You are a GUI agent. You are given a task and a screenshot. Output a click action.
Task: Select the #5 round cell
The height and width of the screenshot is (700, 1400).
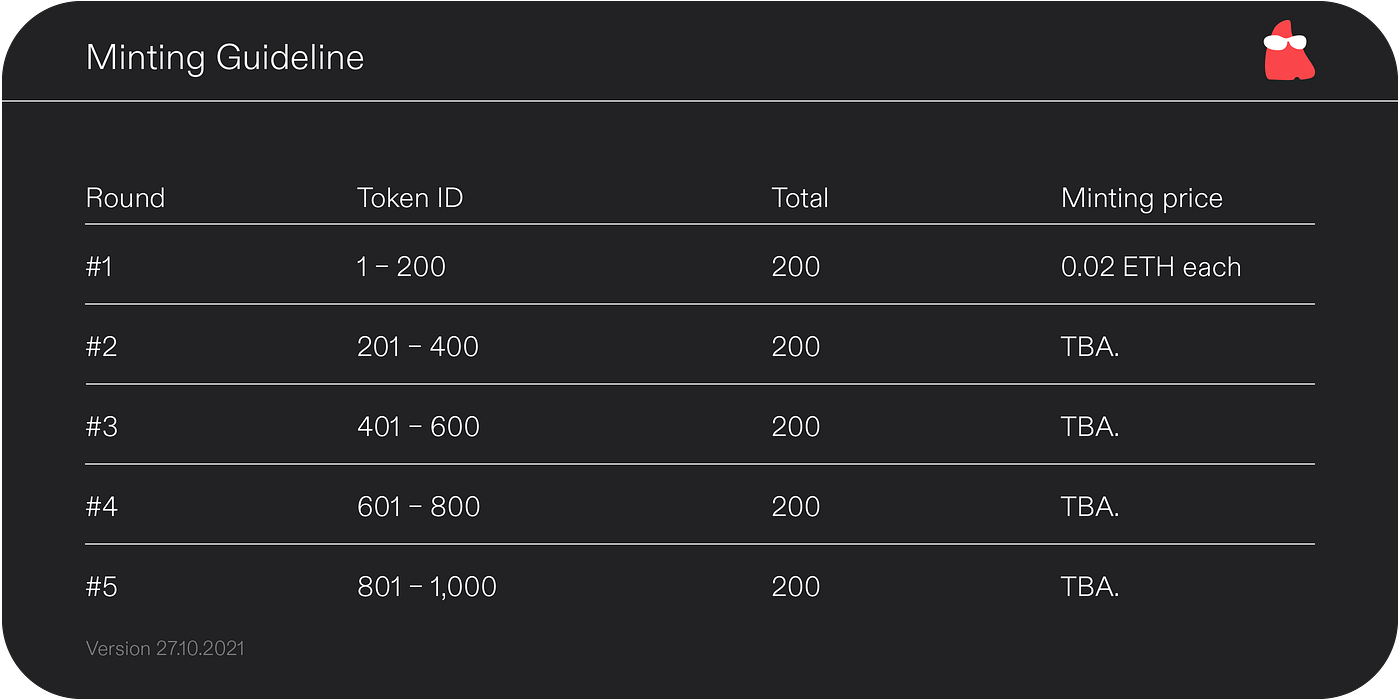click(102, 587)
